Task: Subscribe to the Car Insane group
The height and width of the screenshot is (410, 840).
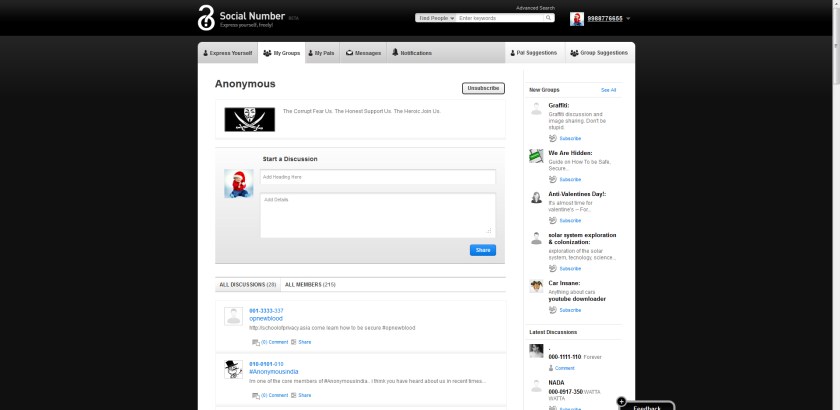Action: [x=569, y=310]
